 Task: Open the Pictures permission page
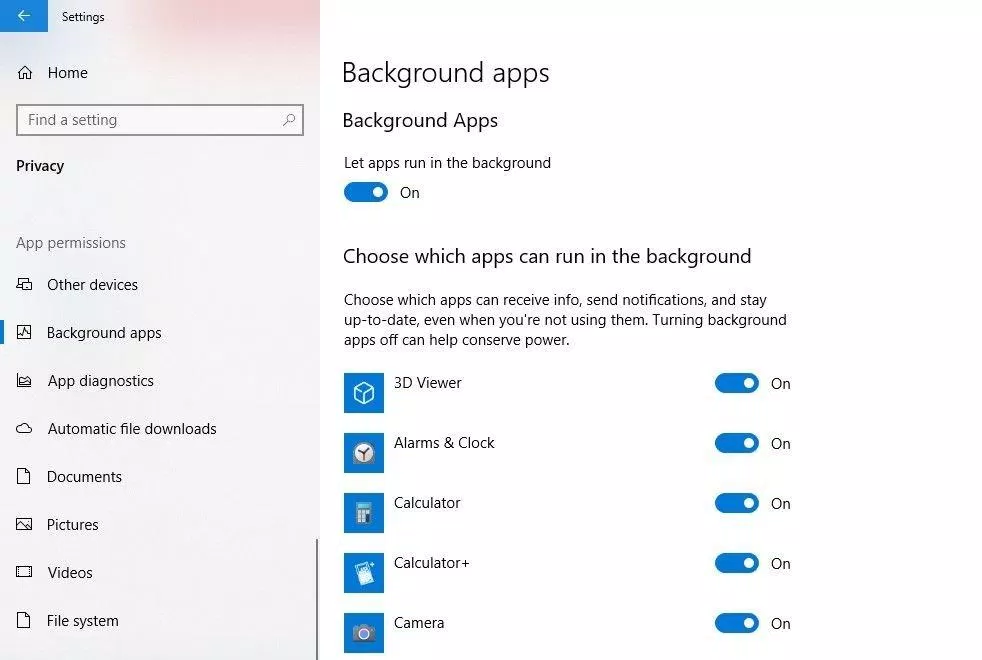(72, 524)
